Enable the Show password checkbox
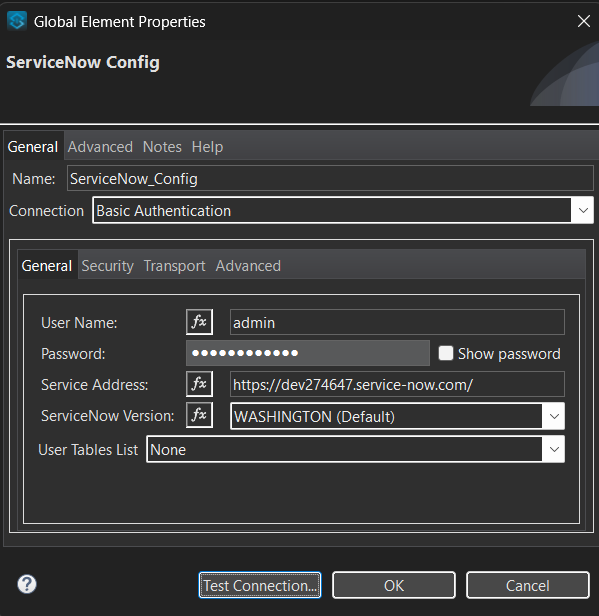Image resolution: width=599 pixels, height=616 pixels. point(446,353)
